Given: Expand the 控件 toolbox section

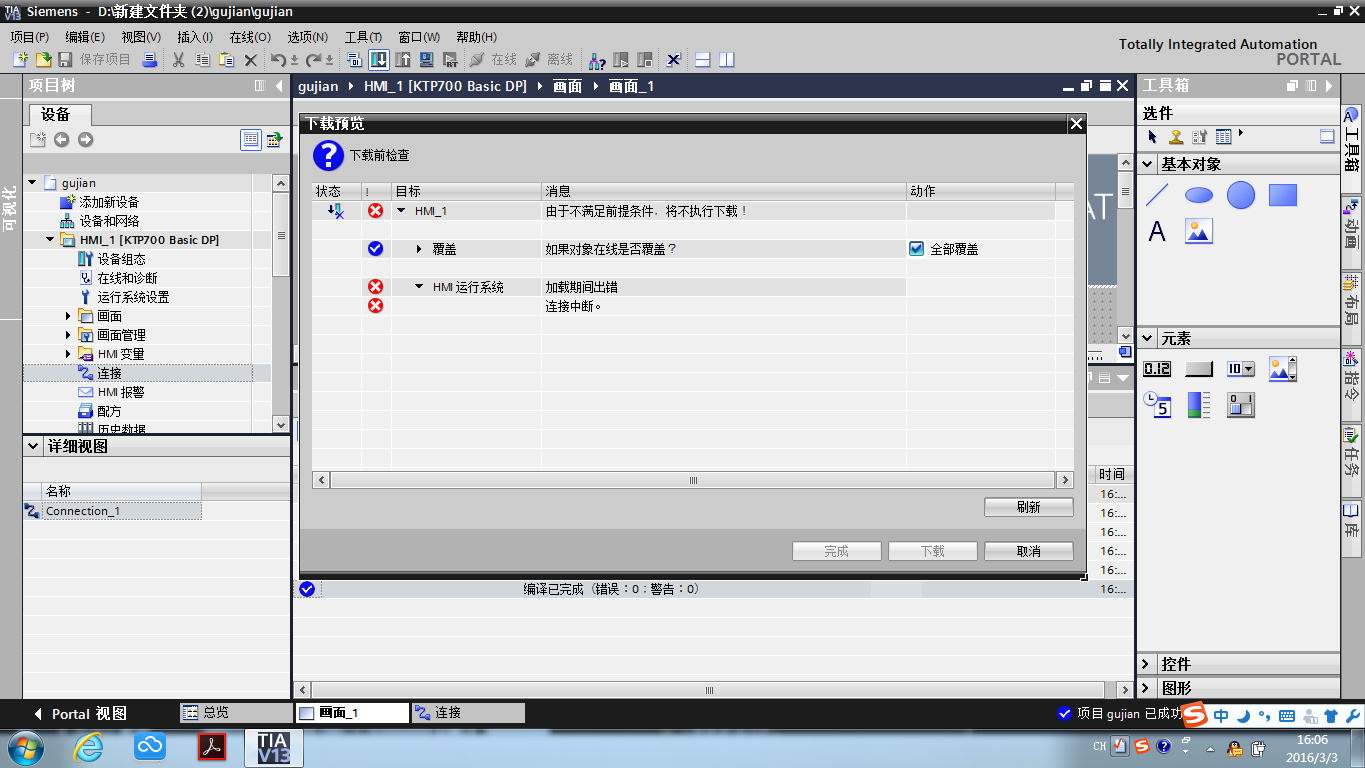Looking at the screenshot, I should 1147,664.
